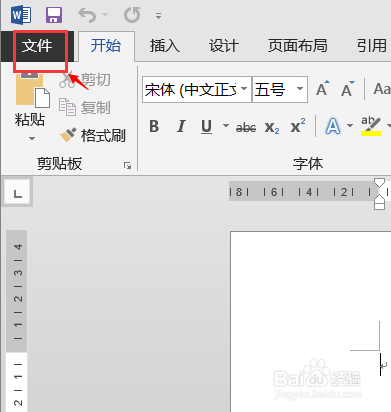
Task: Toggle strikethrough formatting
Action: coord(246,127)
